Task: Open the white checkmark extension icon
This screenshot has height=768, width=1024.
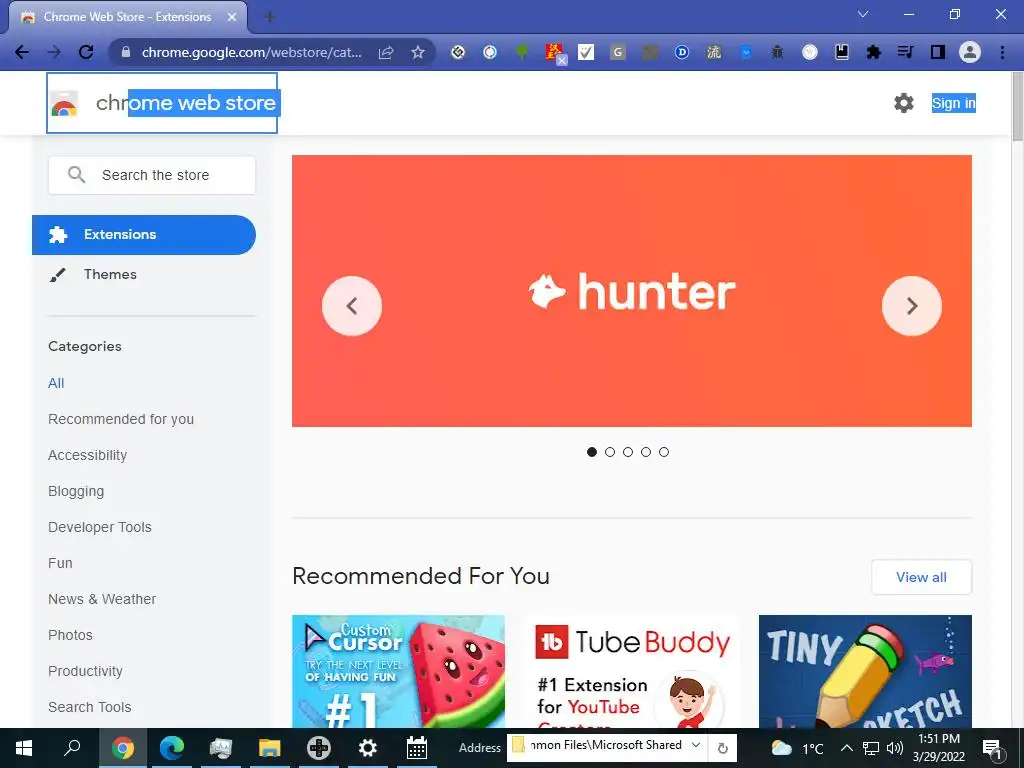Action: (586, 52)
